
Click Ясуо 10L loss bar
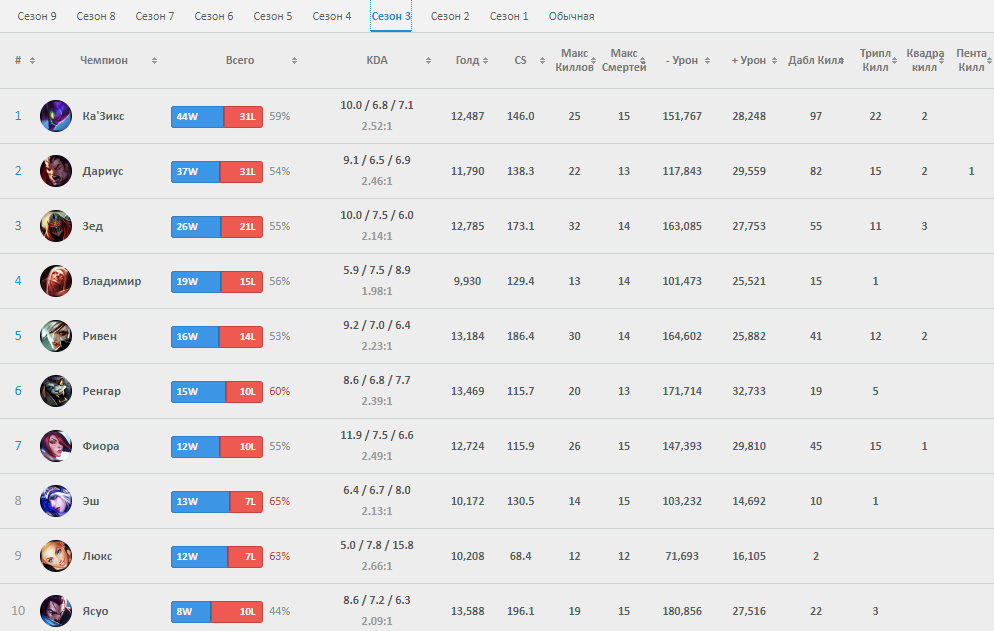coord(236,612)
